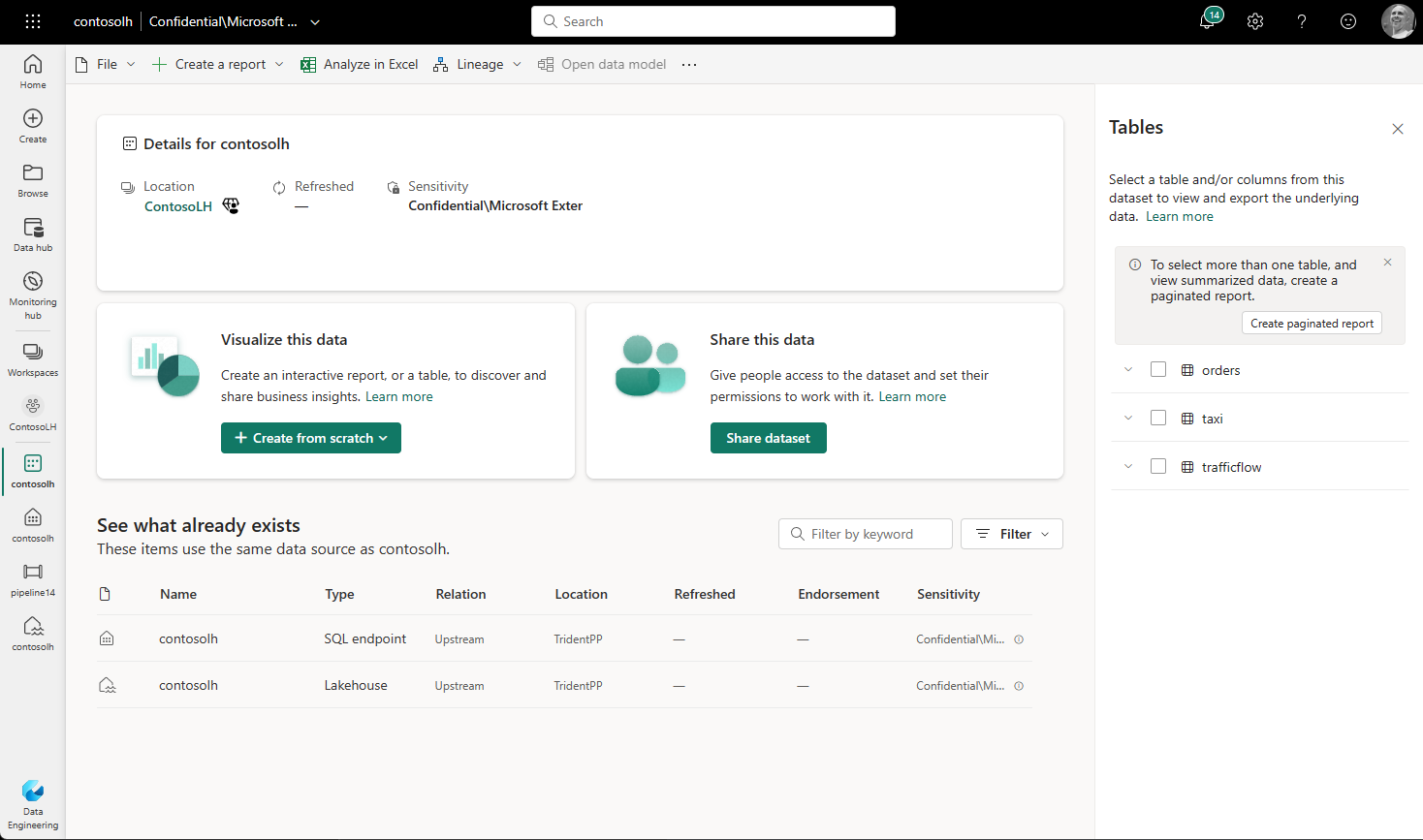Image resolution: width=1423 pixels, height=840 pixels.
Task: Open Browse in left navigation
Action: (33, 180)
